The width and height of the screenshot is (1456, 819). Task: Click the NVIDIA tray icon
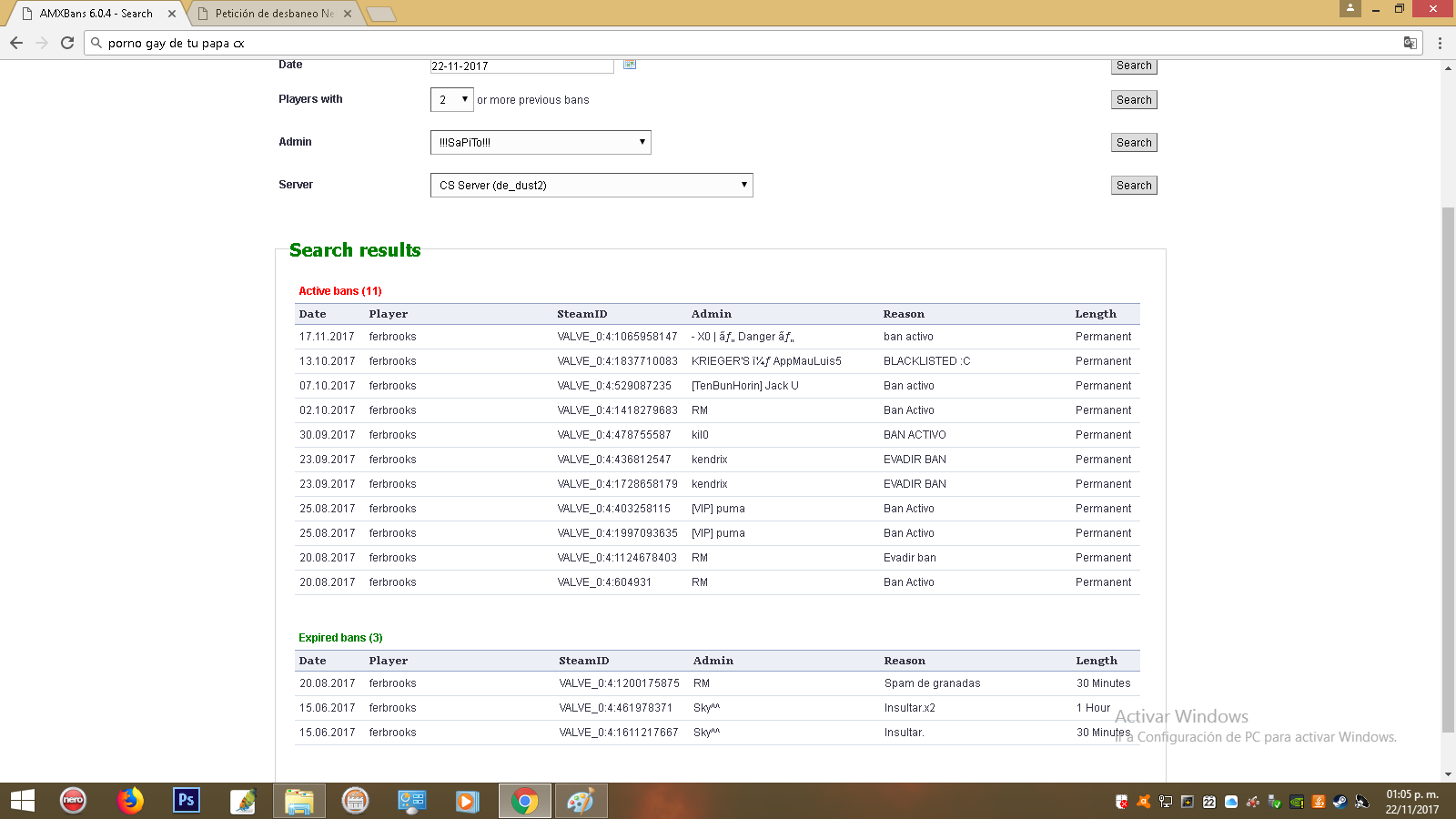pos(1297,802)
